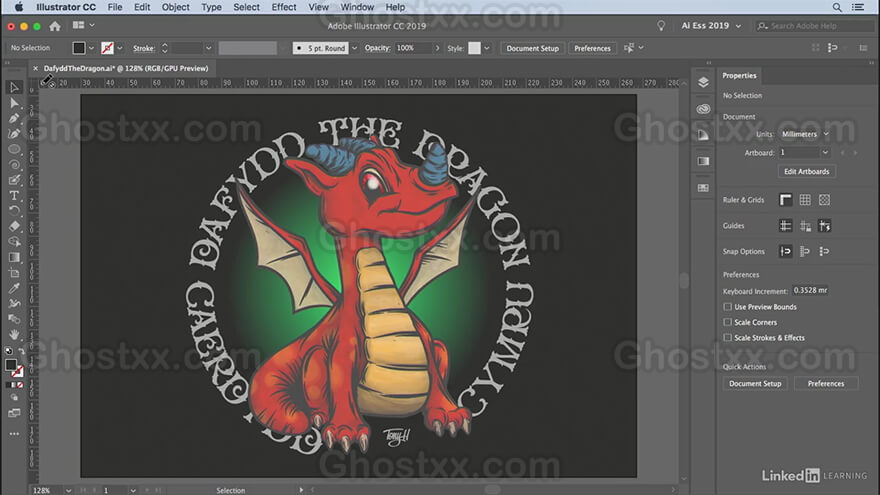Open the Style dropdown arrow

coord(487,48)
